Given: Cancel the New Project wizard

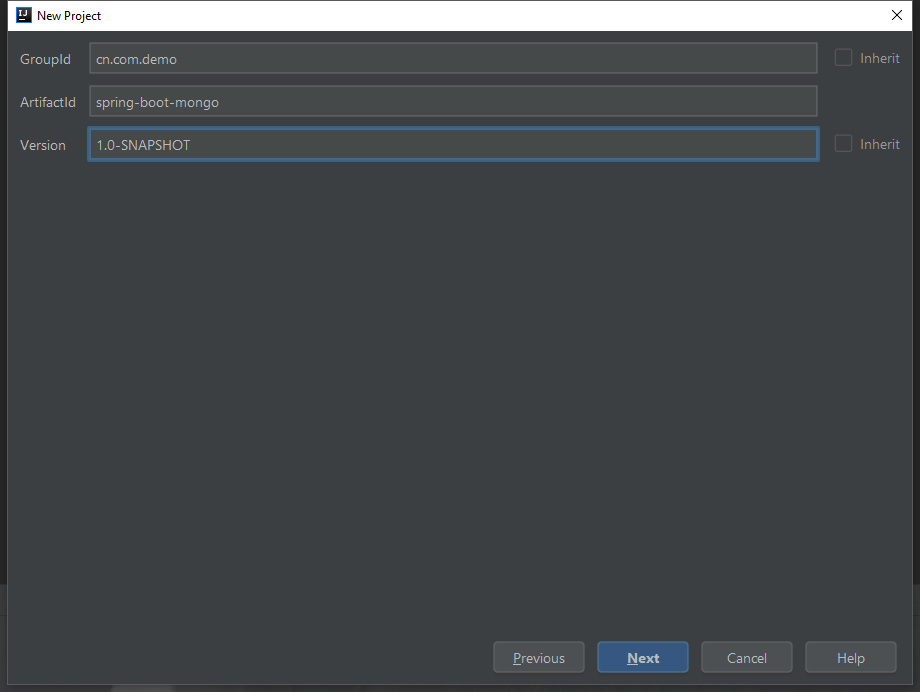Looking at the screenshot, I should [746, 657].
